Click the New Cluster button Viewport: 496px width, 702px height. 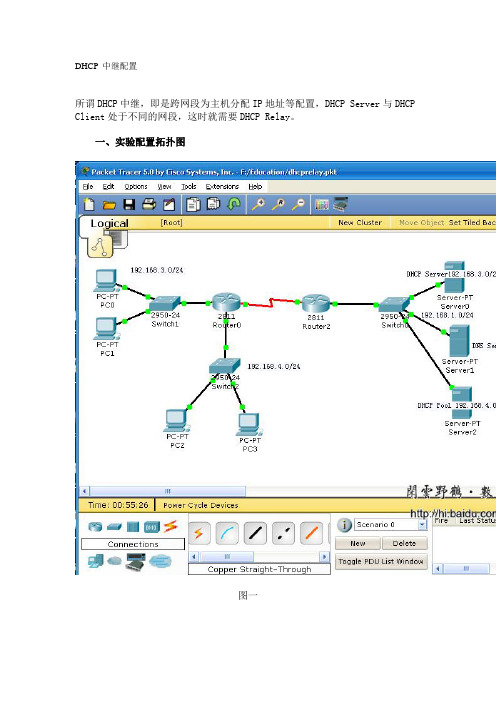click(x=360, y=223)
